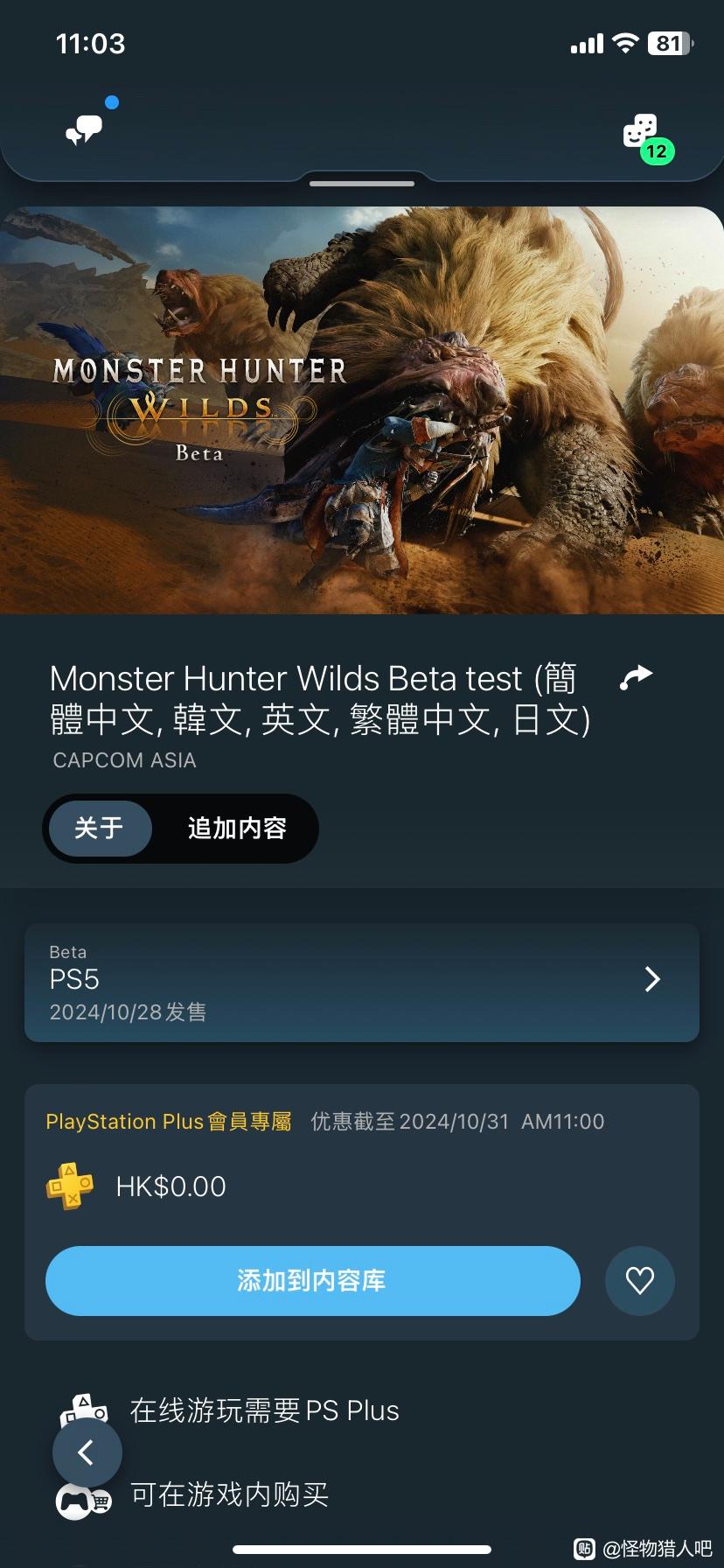Tap the top drawer handle bar
The width and height of the screenshot is (724, 1568).
[362, 184]
